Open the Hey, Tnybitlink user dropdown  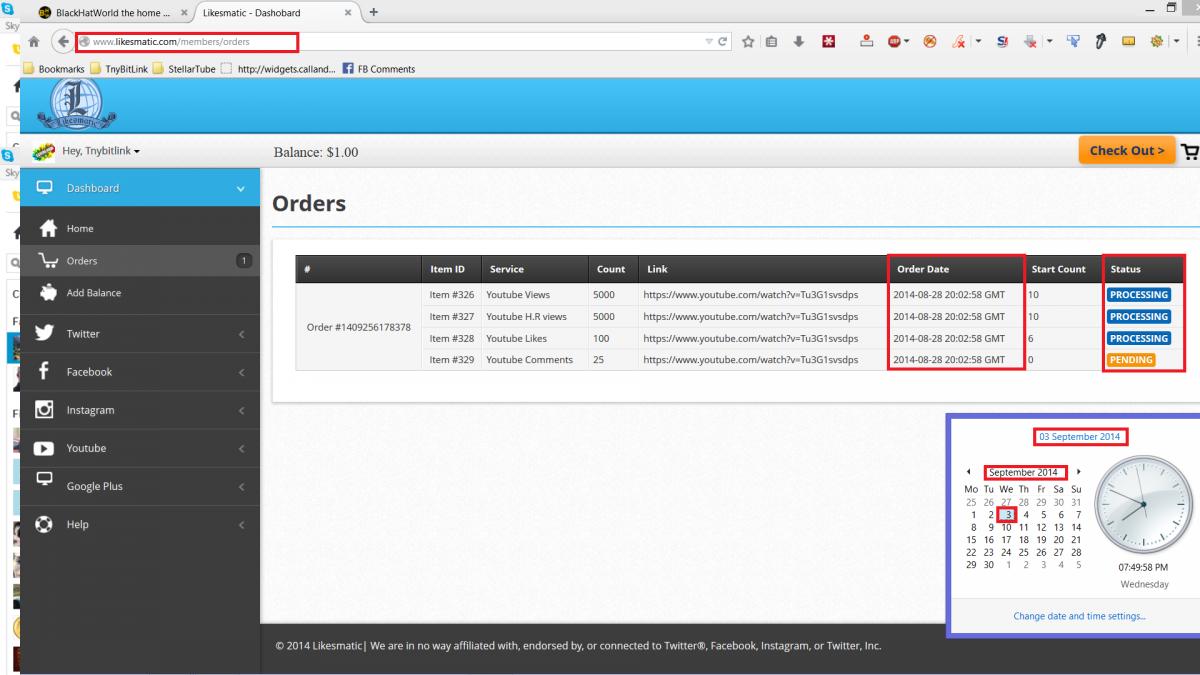point(101,151)
